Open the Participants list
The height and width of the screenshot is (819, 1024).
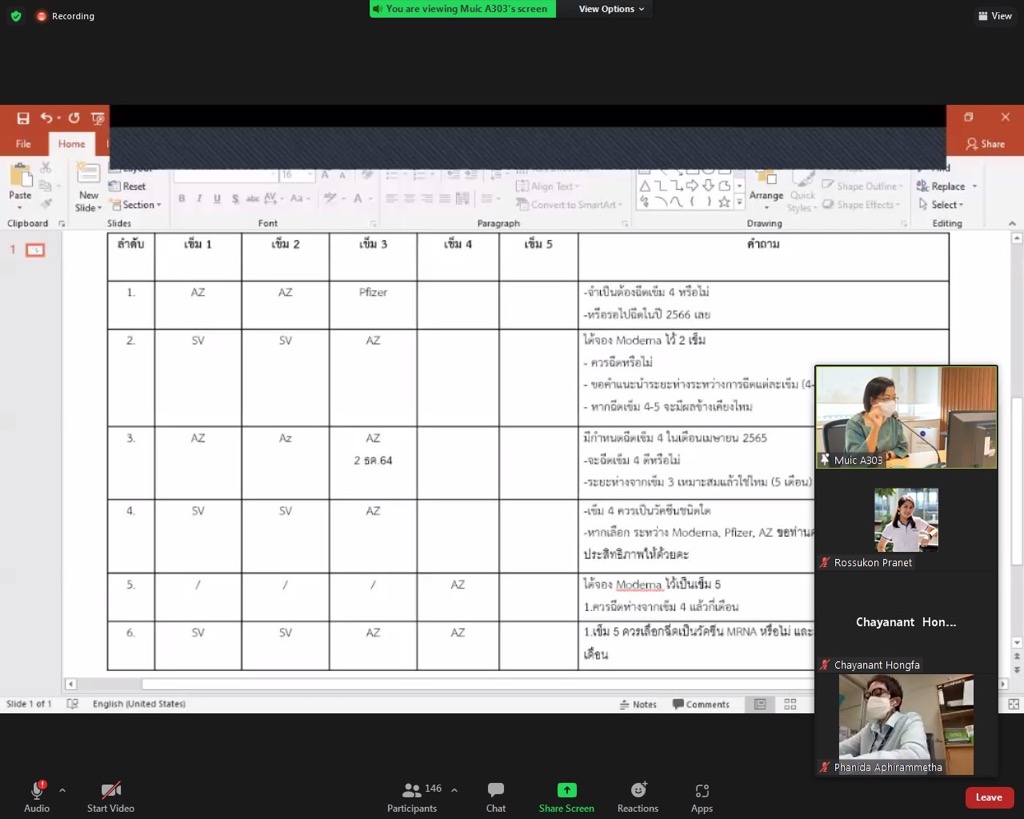tap(412, 797)
